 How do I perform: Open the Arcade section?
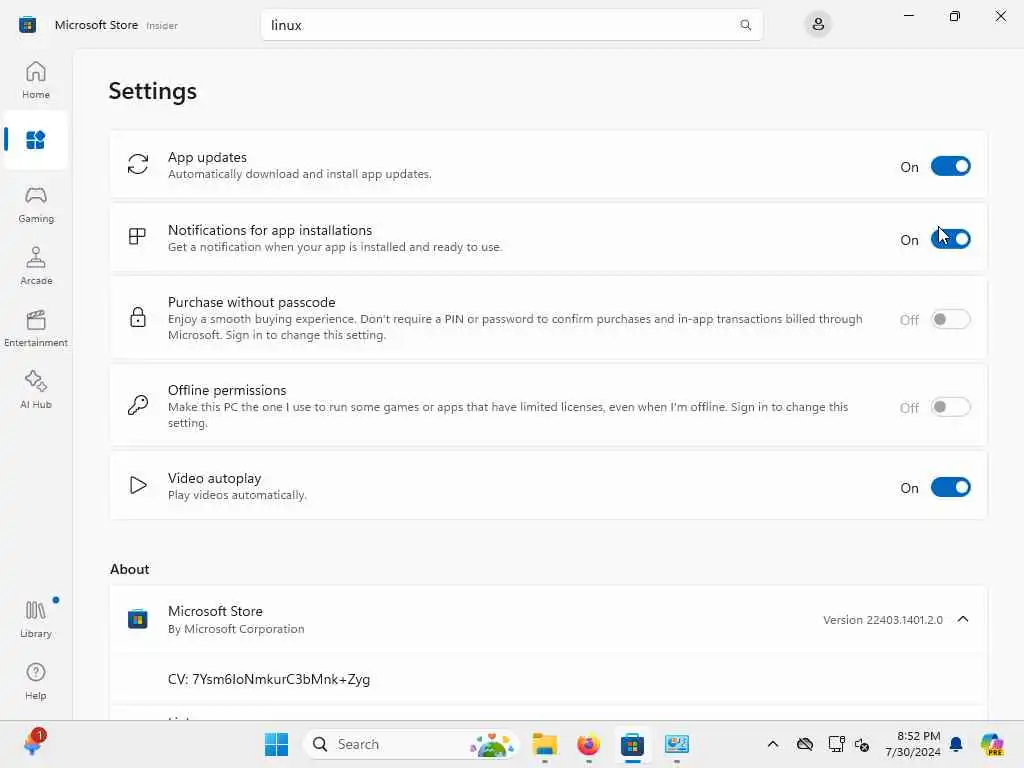pyautogui.click(x=35, y=266)
